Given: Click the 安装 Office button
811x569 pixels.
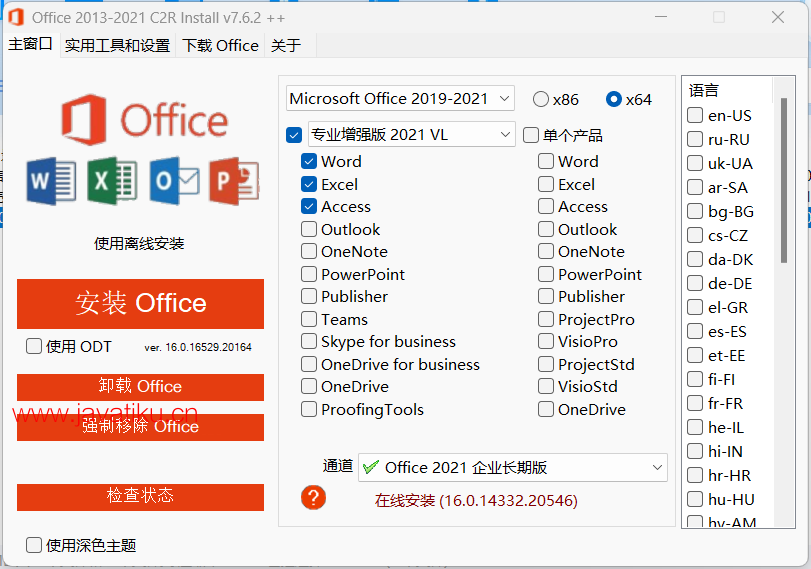Looking at the screenshot, I should tap(140, 304).
